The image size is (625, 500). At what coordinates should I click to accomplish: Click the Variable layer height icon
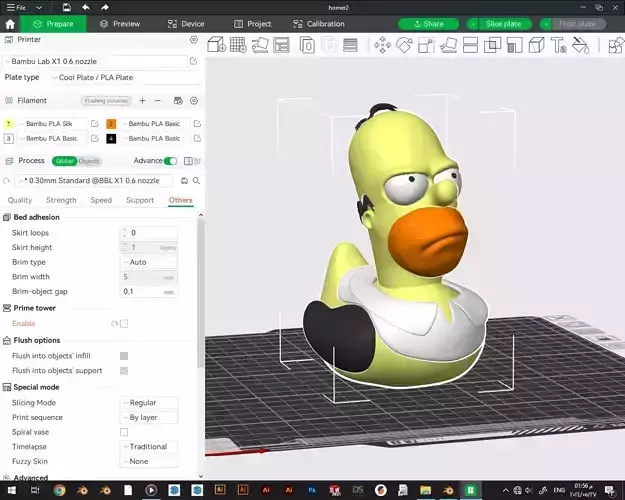(350, 45)
